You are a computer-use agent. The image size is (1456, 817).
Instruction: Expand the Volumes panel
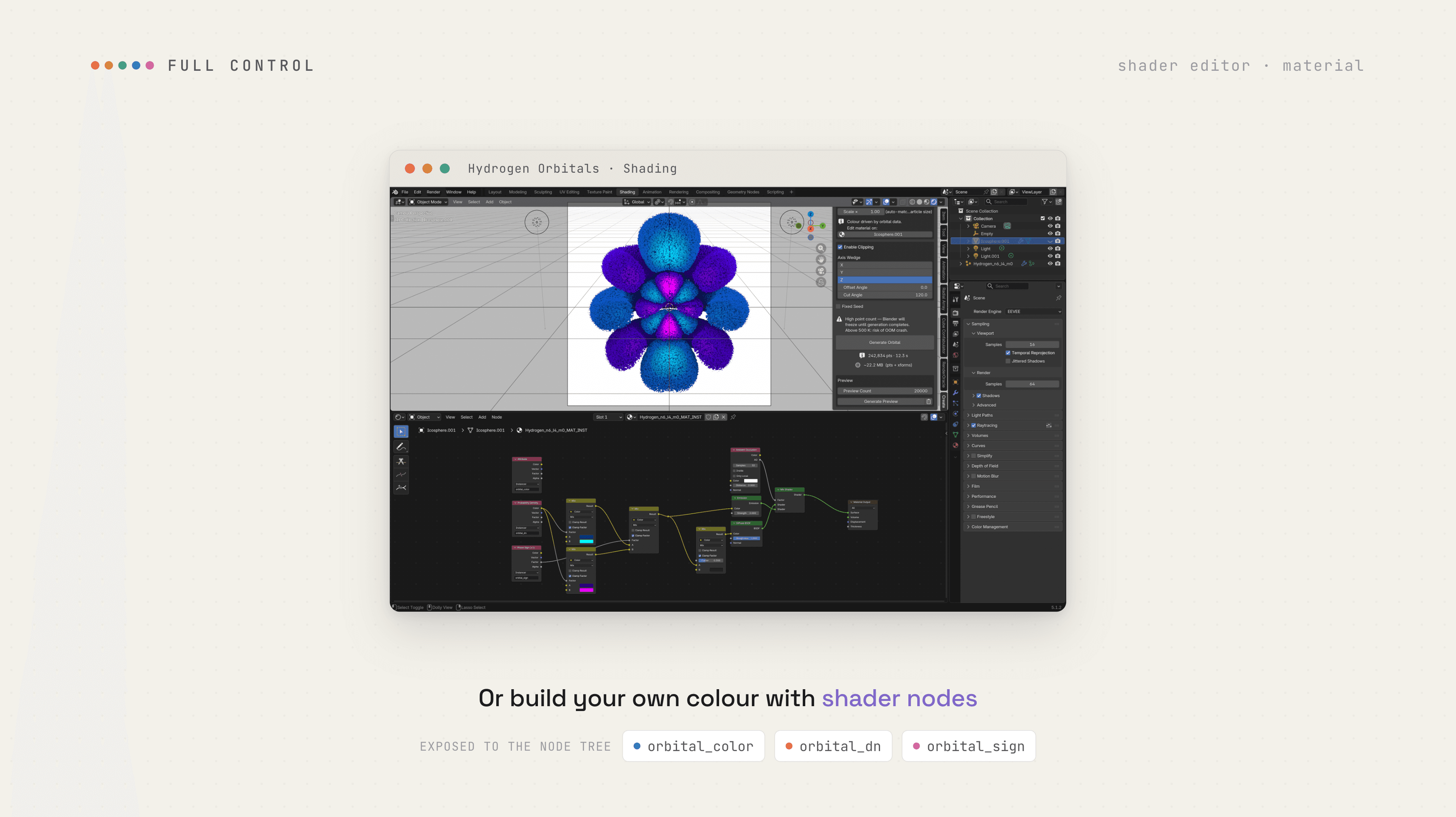(x=1012, y=436)
